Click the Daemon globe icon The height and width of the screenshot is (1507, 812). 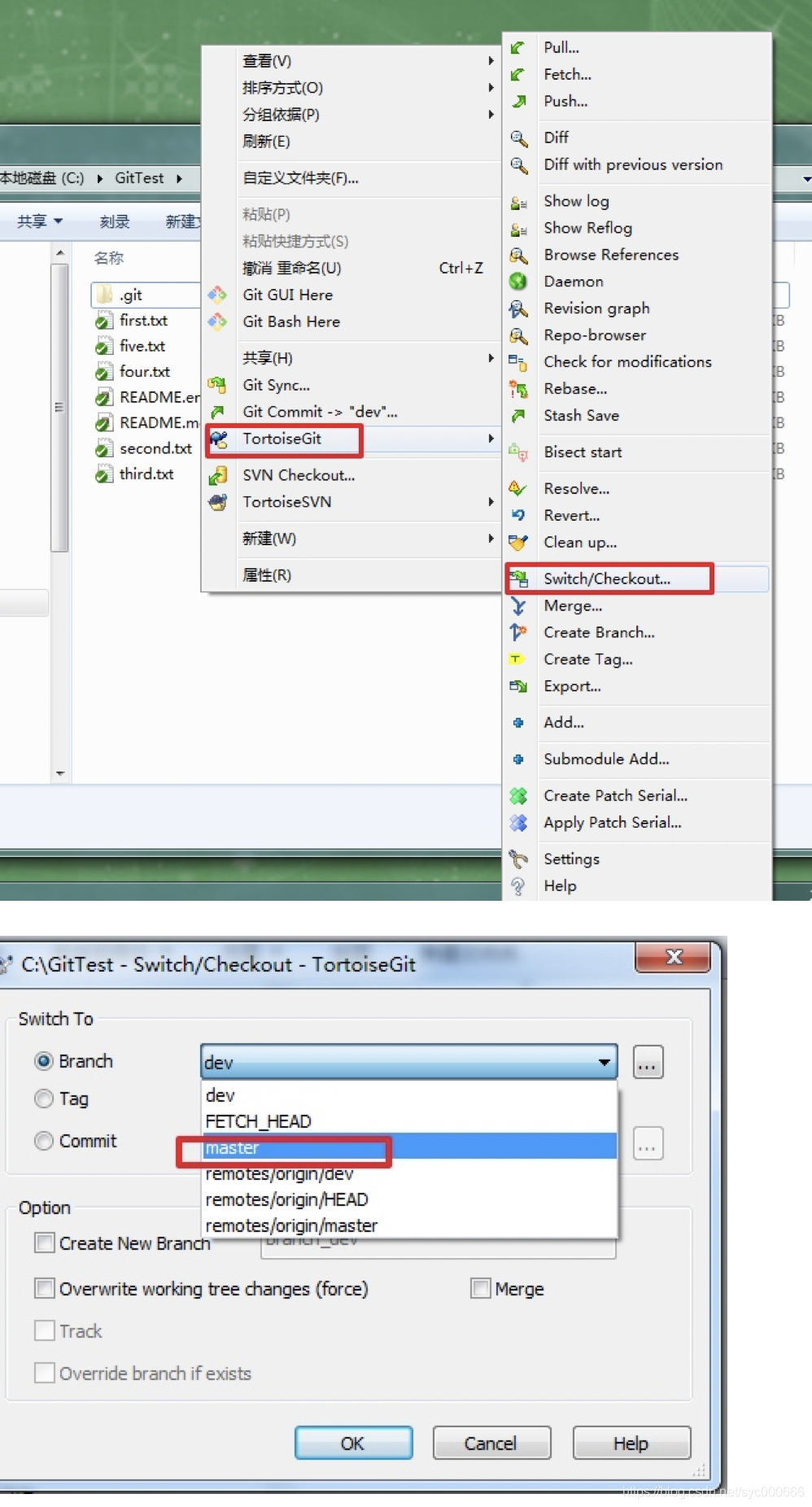[518, 282]
